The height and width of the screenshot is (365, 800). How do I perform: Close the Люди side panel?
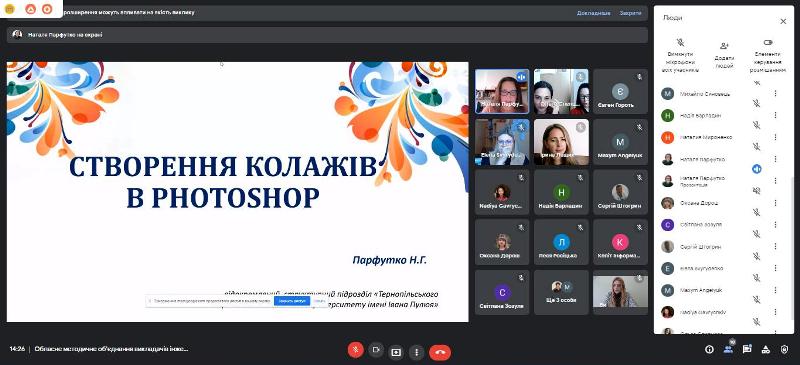coord(783,21)
